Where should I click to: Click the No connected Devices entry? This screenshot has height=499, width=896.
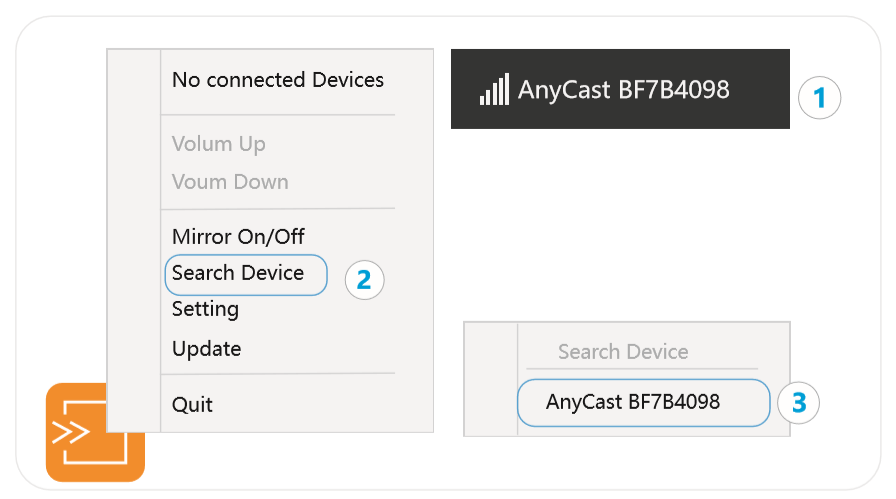tap(277, 80)
